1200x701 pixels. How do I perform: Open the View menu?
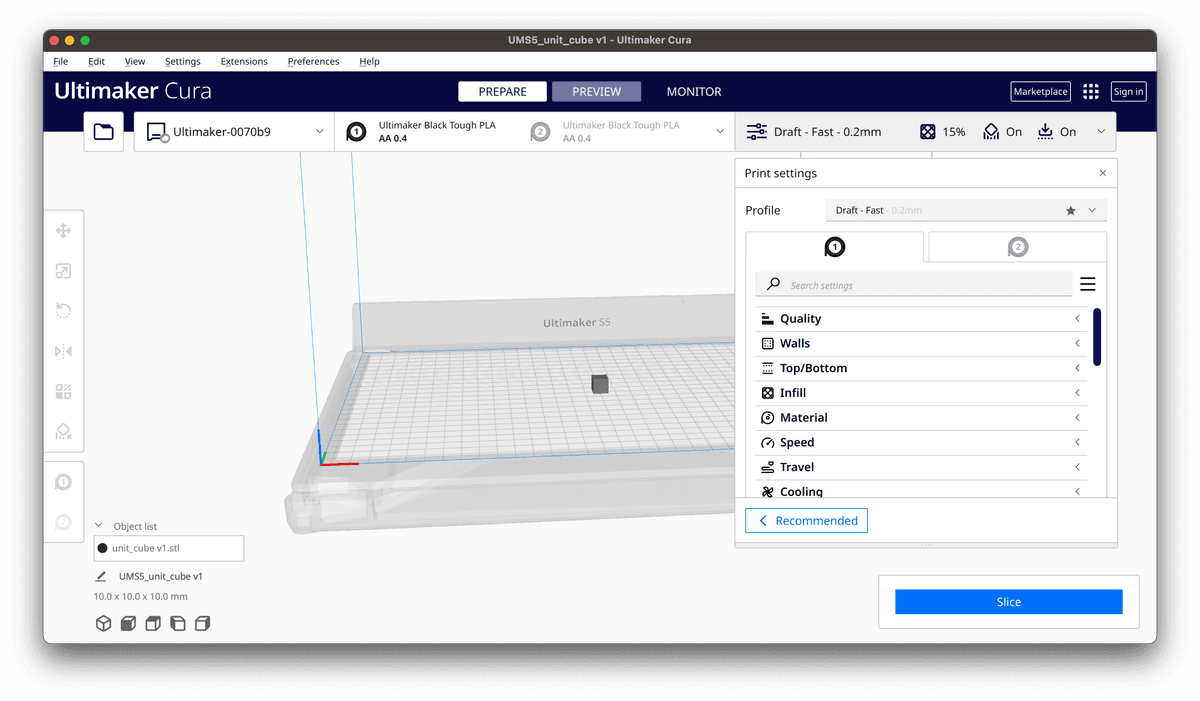[134, 61]
